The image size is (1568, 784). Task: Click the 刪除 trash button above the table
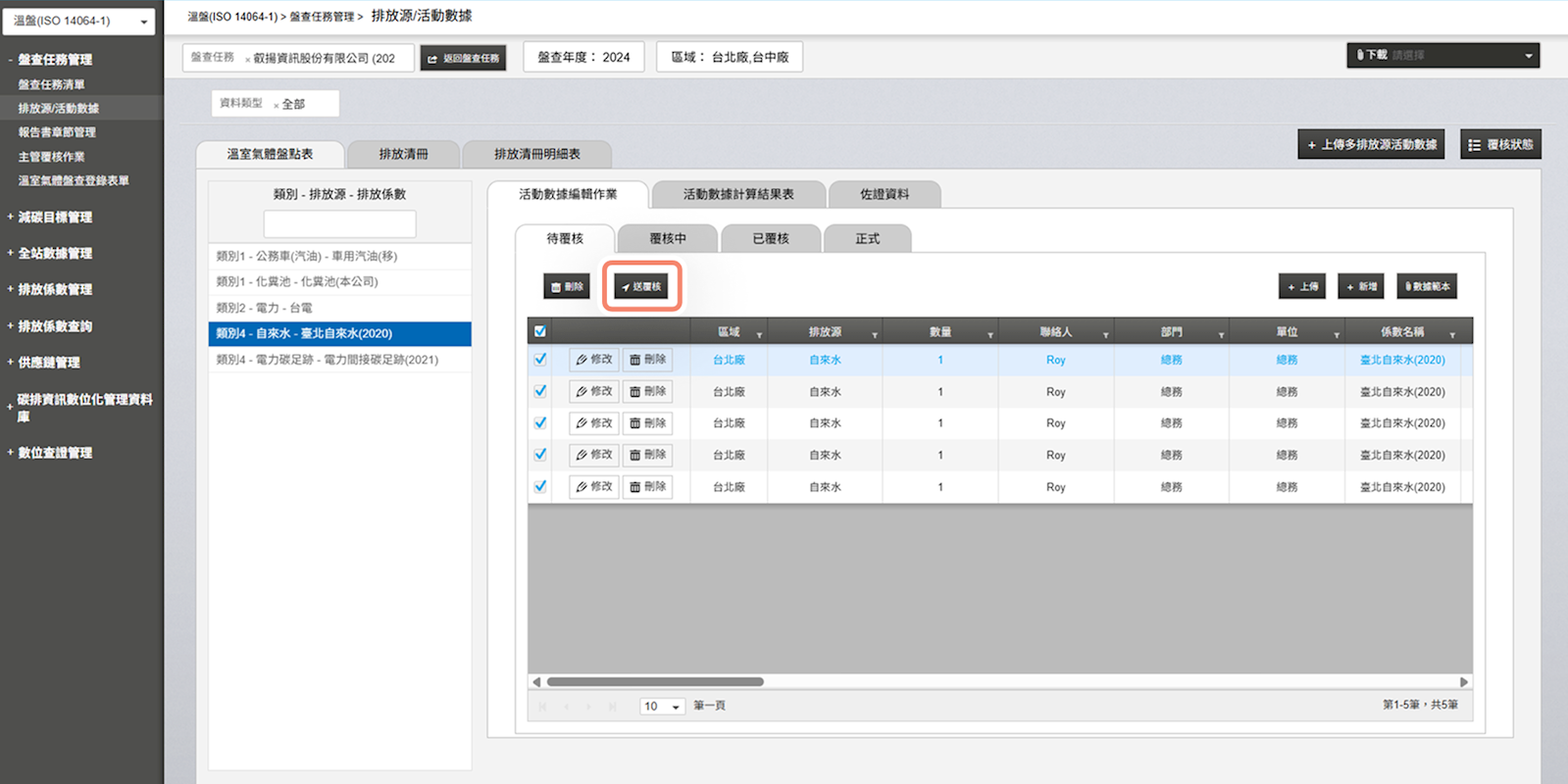tap(567, 286)
